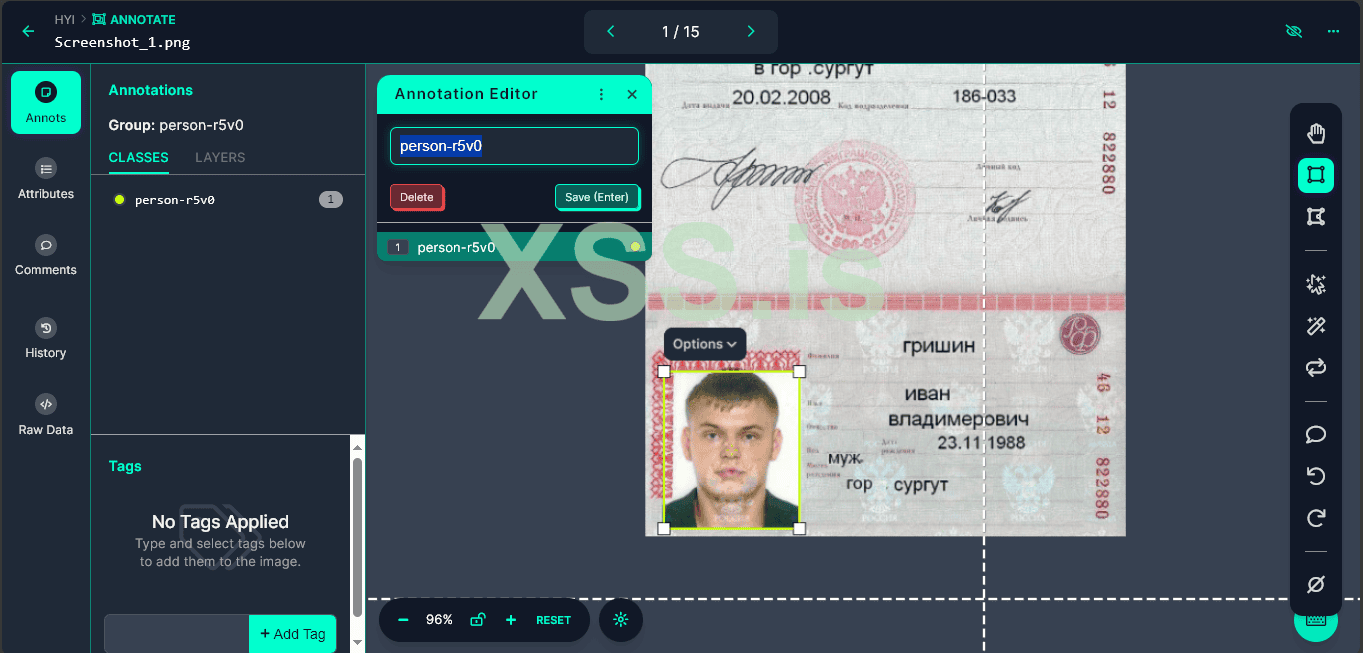Undo the last action
1363x653 pixels.
[x=1316, y=476]
